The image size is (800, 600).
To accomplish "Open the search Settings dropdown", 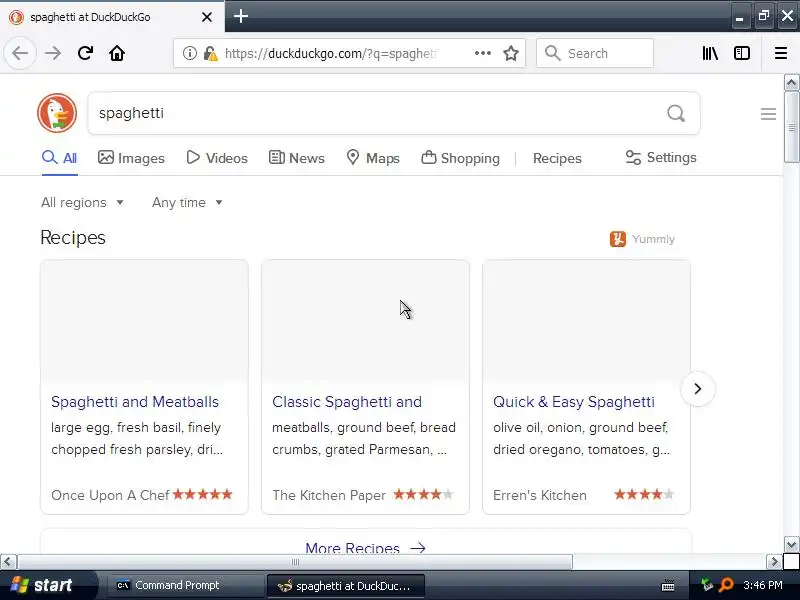I will [x=661, y=158].
